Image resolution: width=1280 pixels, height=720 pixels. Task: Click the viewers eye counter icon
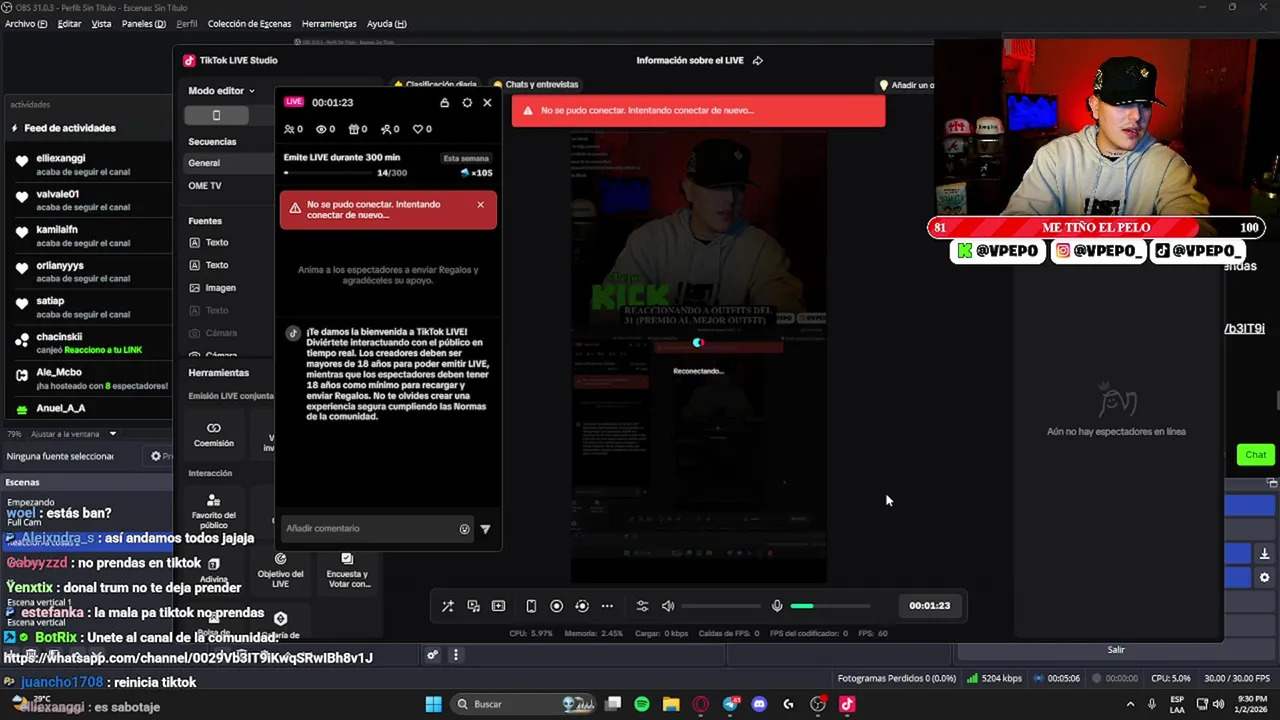point(321,129)
